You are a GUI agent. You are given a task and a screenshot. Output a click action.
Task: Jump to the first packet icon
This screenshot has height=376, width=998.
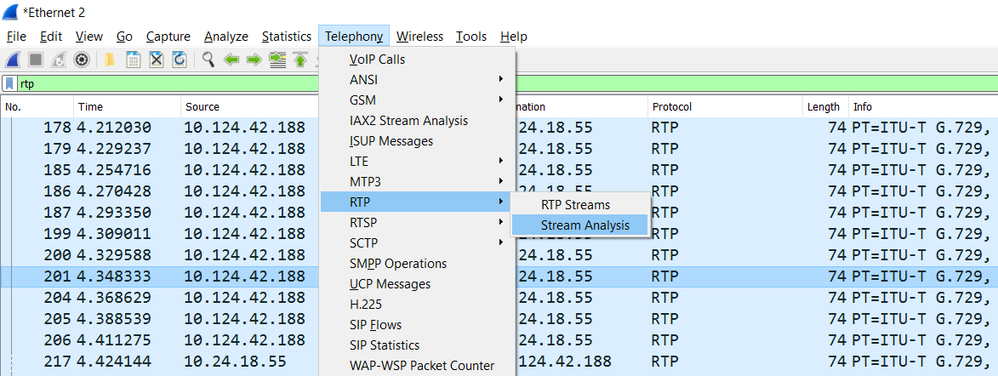point(300,60)
